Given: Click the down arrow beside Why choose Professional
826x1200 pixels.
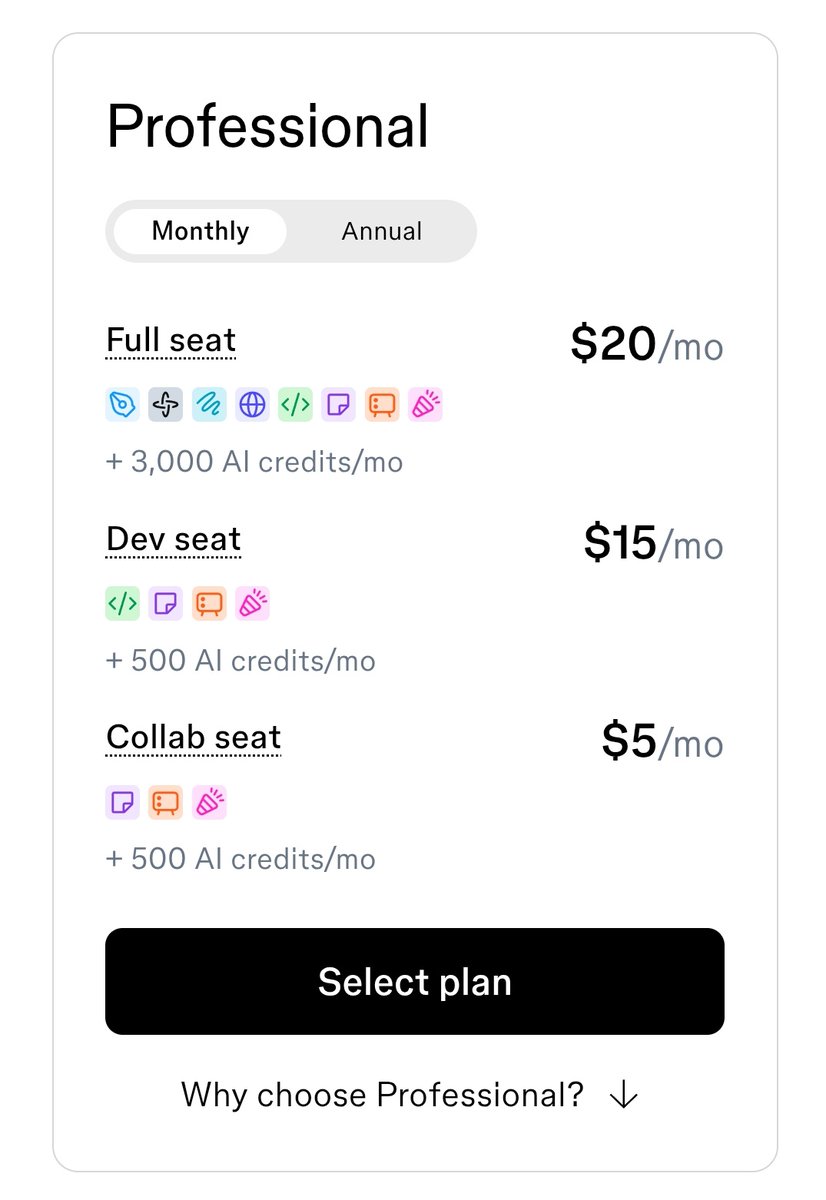Looking at the screenshot, I should [623, 1095].
